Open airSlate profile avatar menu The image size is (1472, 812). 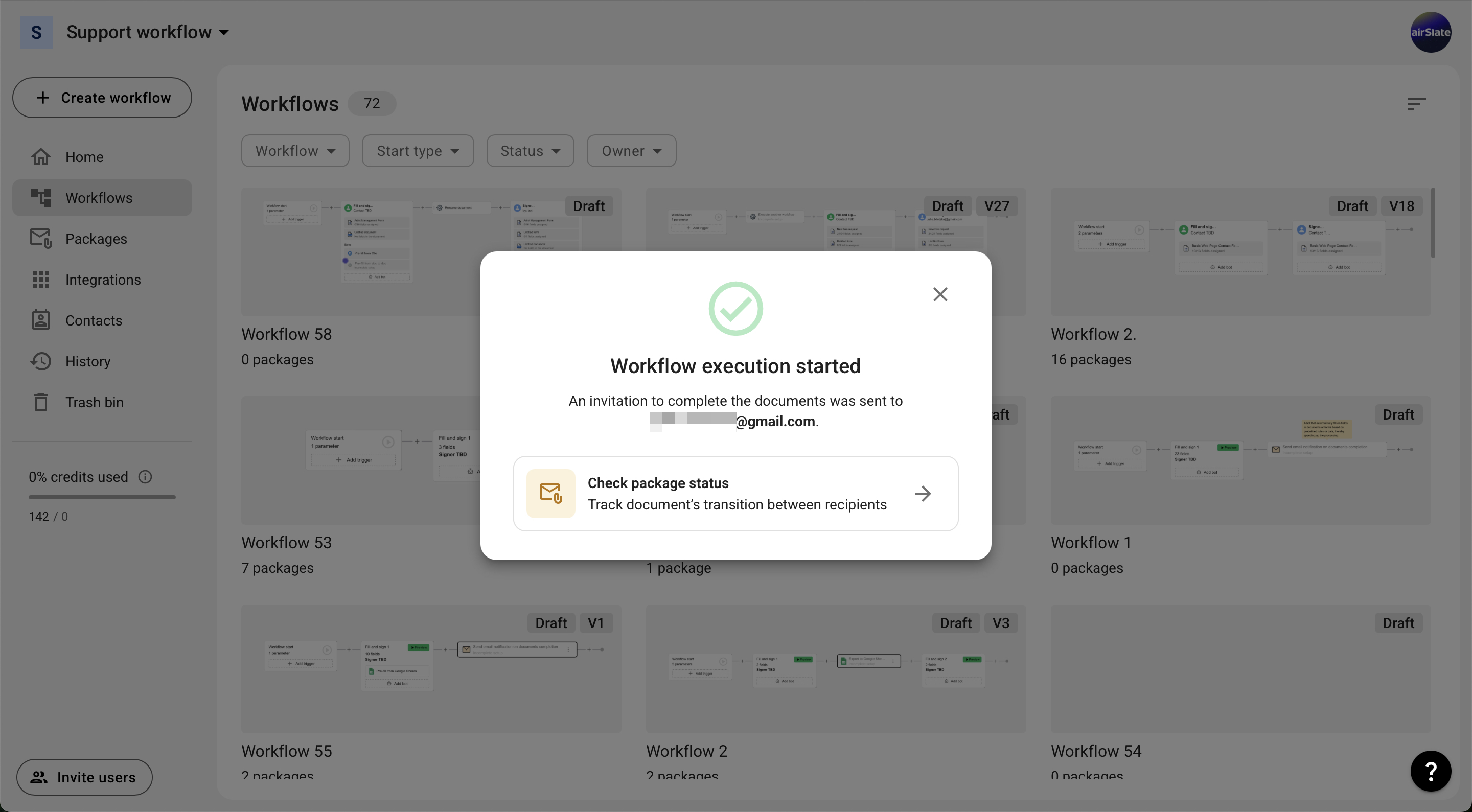(1430, 32)
